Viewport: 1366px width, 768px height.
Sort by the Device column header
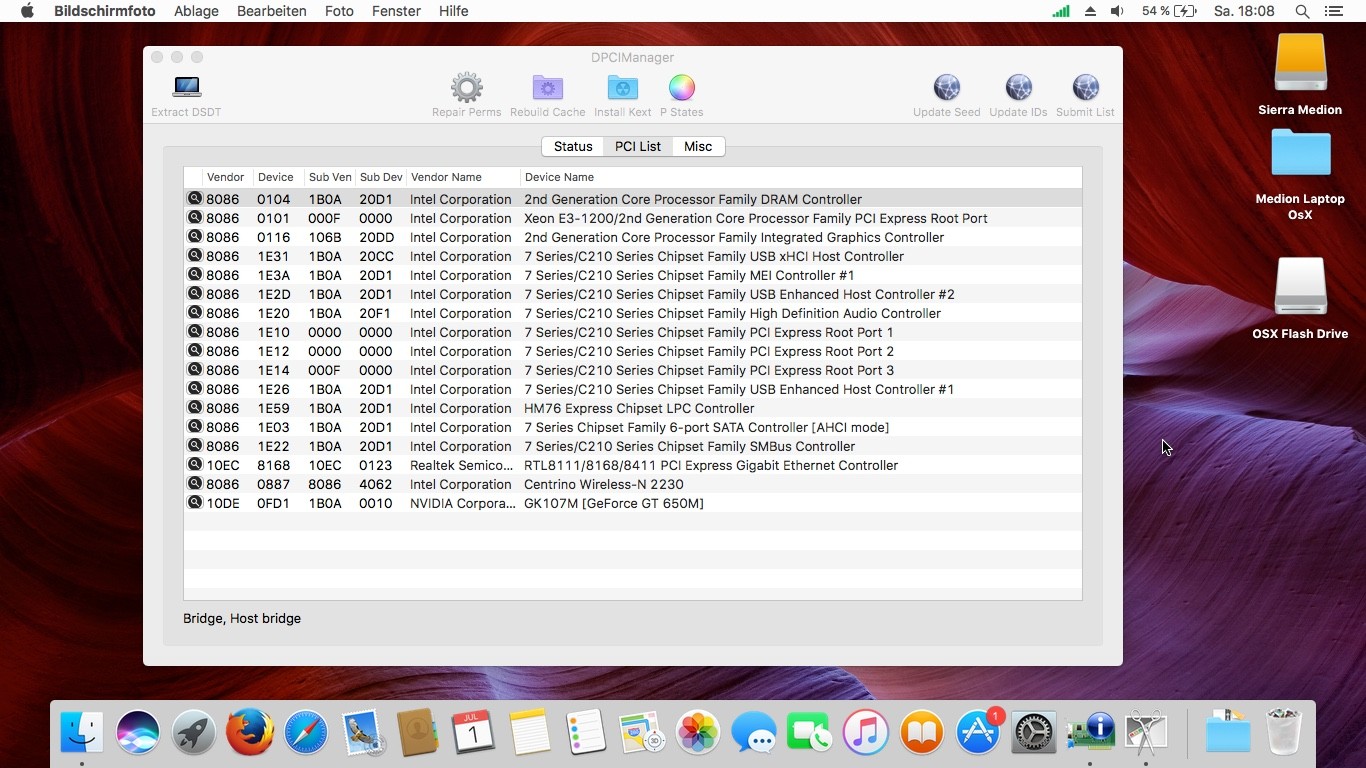pos(278,177)
